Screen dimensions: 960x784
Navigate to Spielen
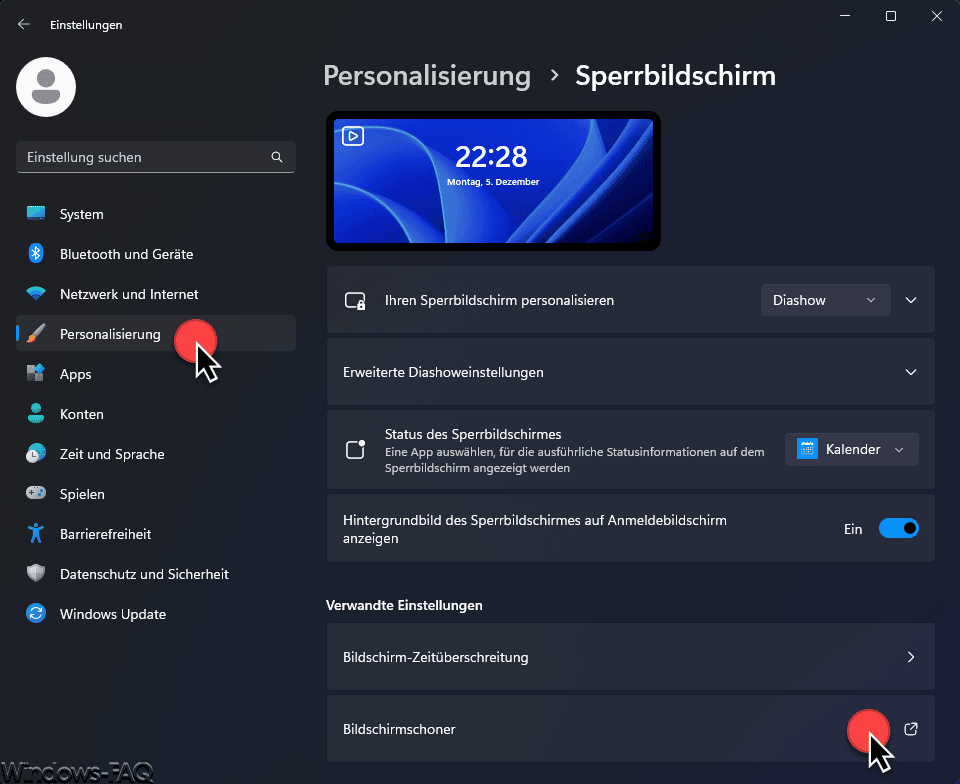[x=156, y=493]
